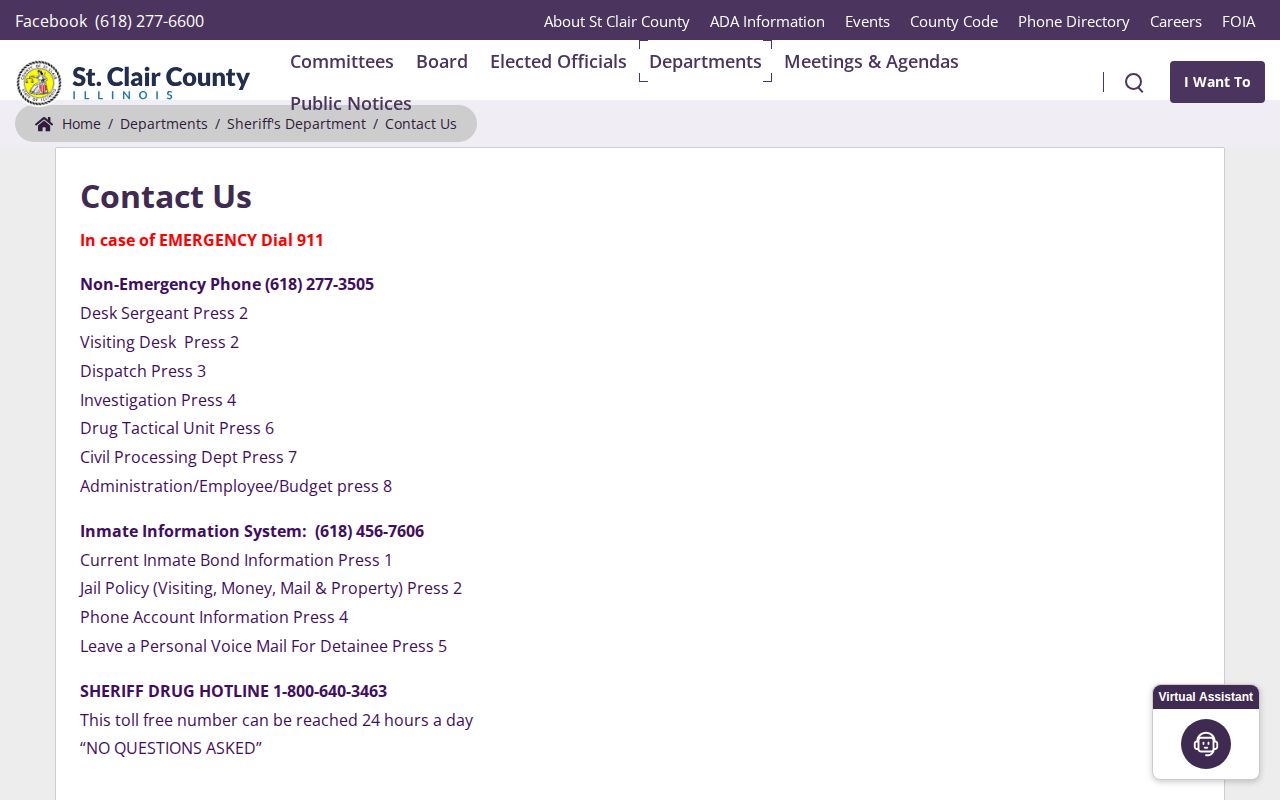Screen dimensions: 1280x800
Task: Go to the Events page
Action: 867,21
